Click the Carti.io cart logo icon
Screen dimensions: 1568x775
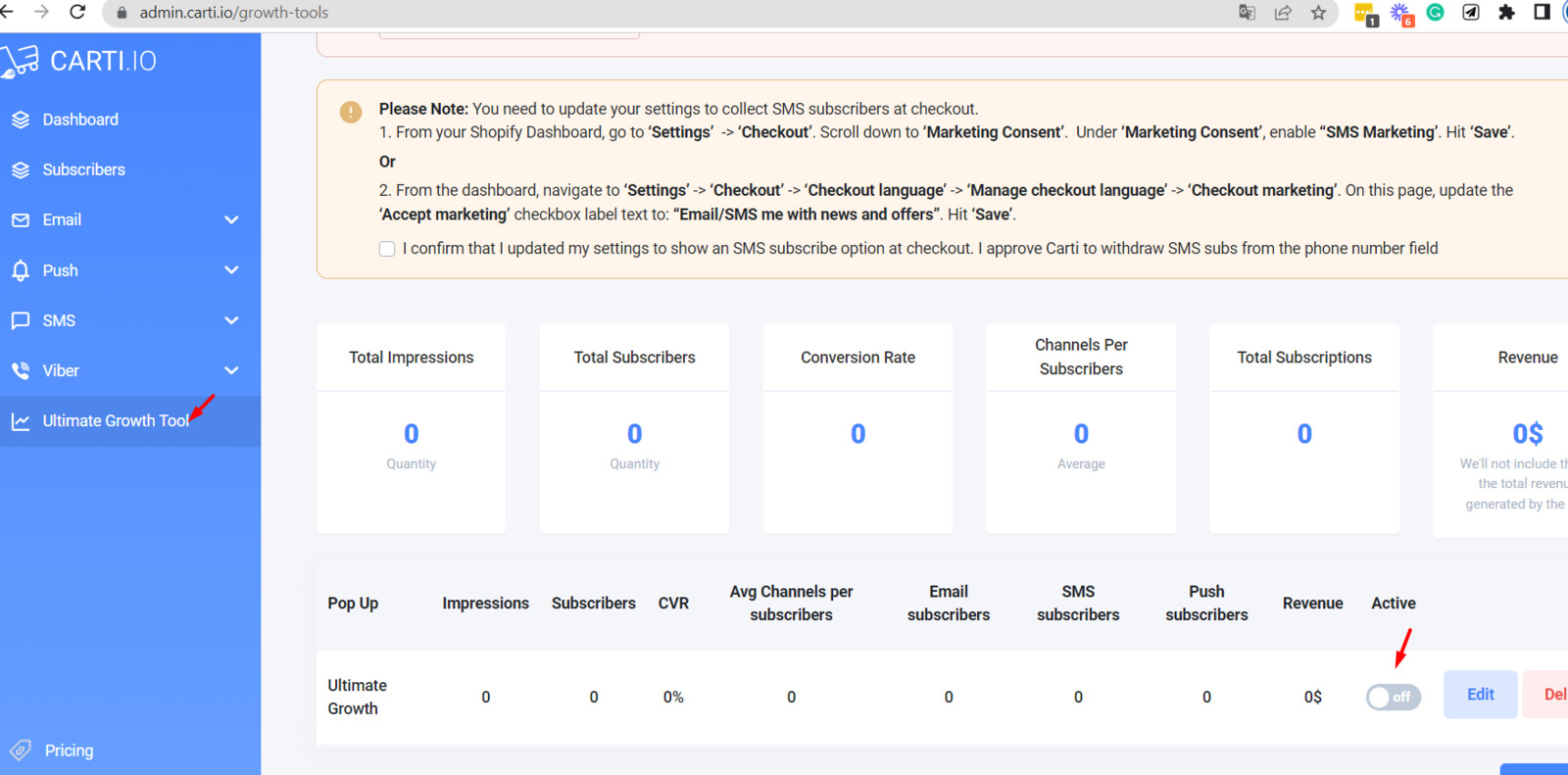pyautogui.click(x=21, y=61)
